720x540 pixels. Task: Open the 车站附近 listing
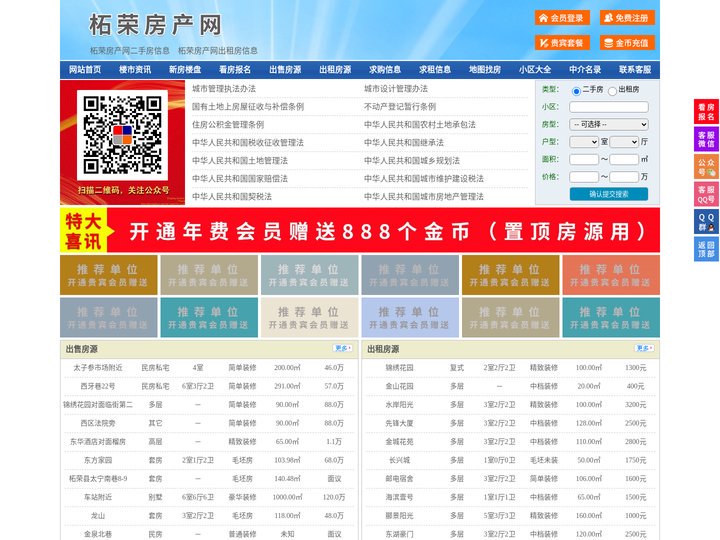point(98,497)
